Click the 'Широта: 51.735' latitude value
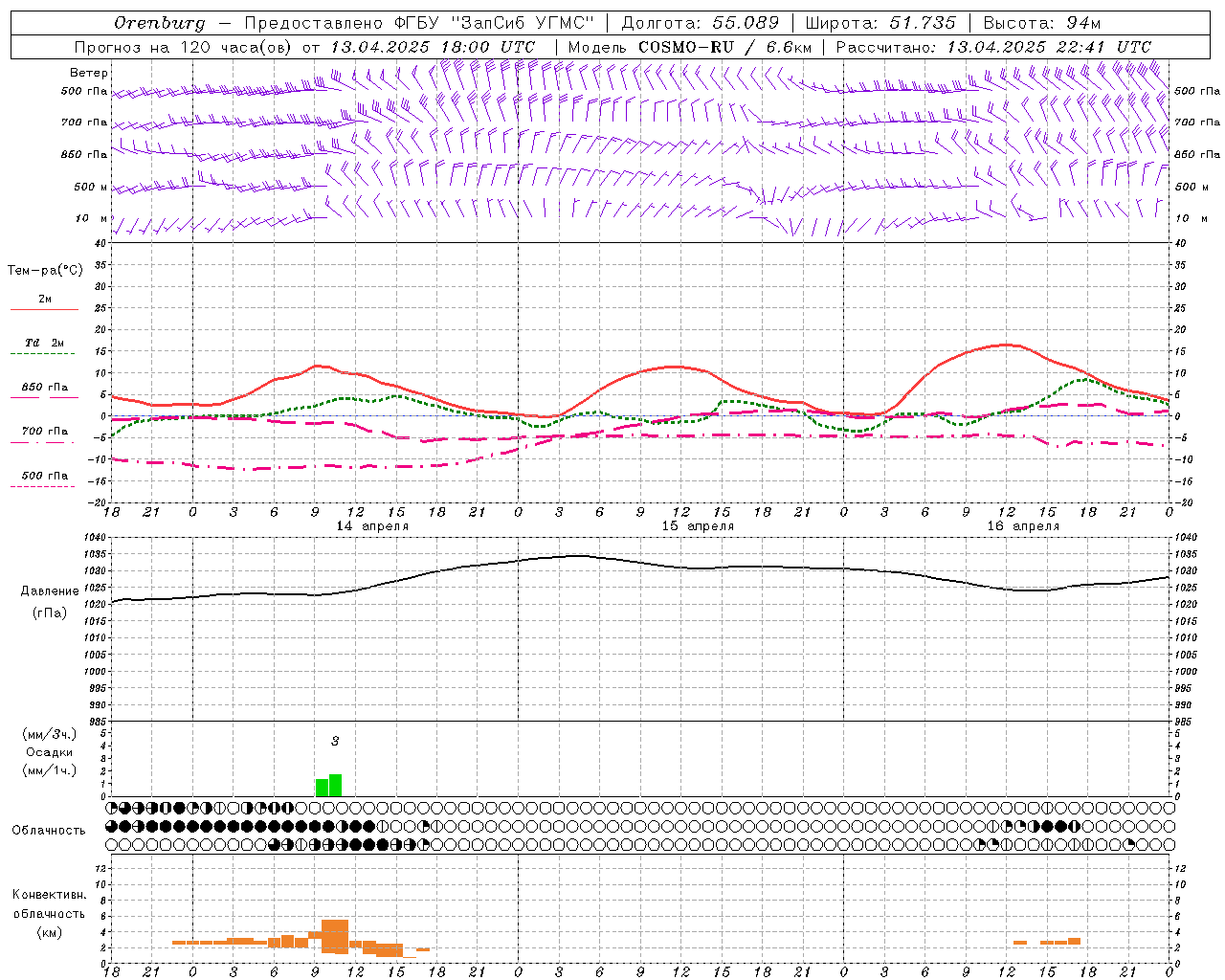This screenshot has width=1225, height=980. coord(880,23)
